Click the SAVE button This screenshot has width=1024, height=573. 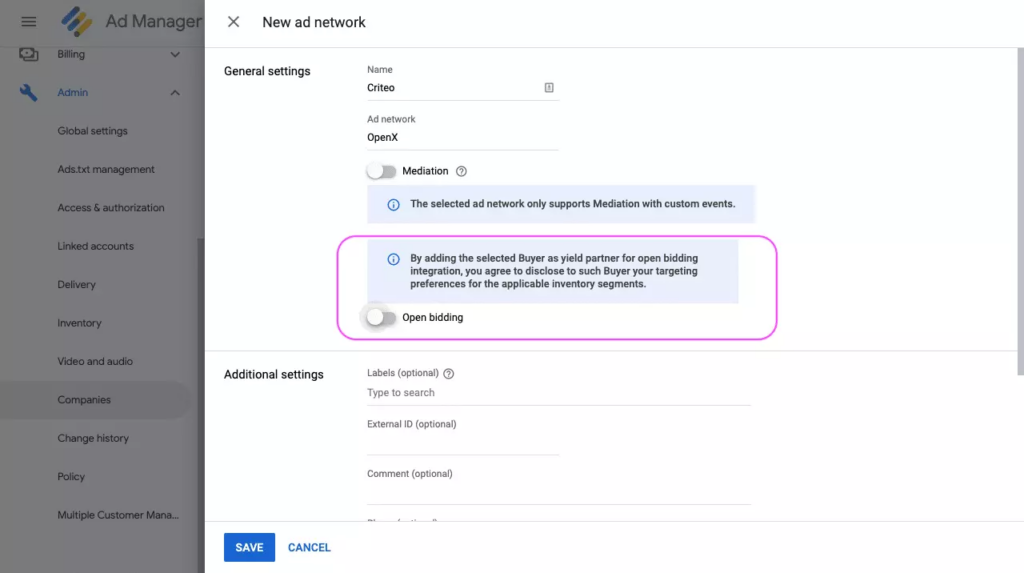[x=249, y=548]
